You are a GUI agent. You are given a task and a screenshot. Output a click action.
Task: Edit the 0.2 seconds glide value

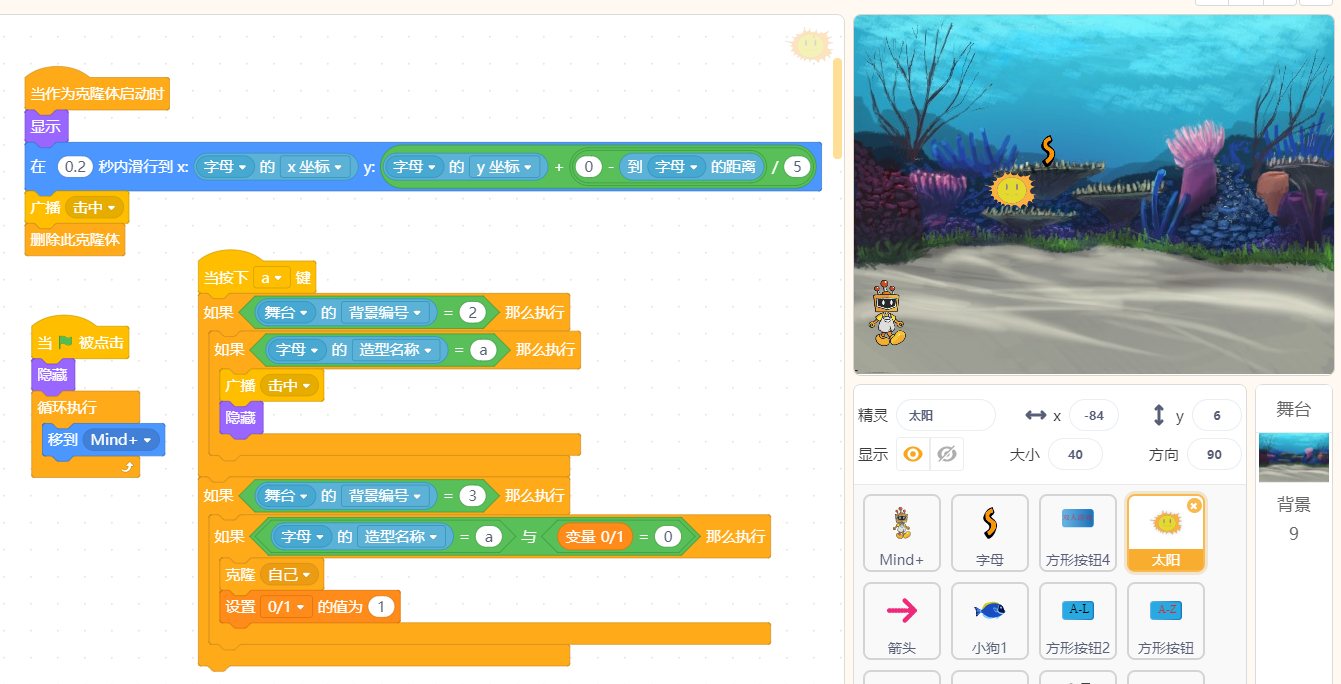[x=75, y=167]
